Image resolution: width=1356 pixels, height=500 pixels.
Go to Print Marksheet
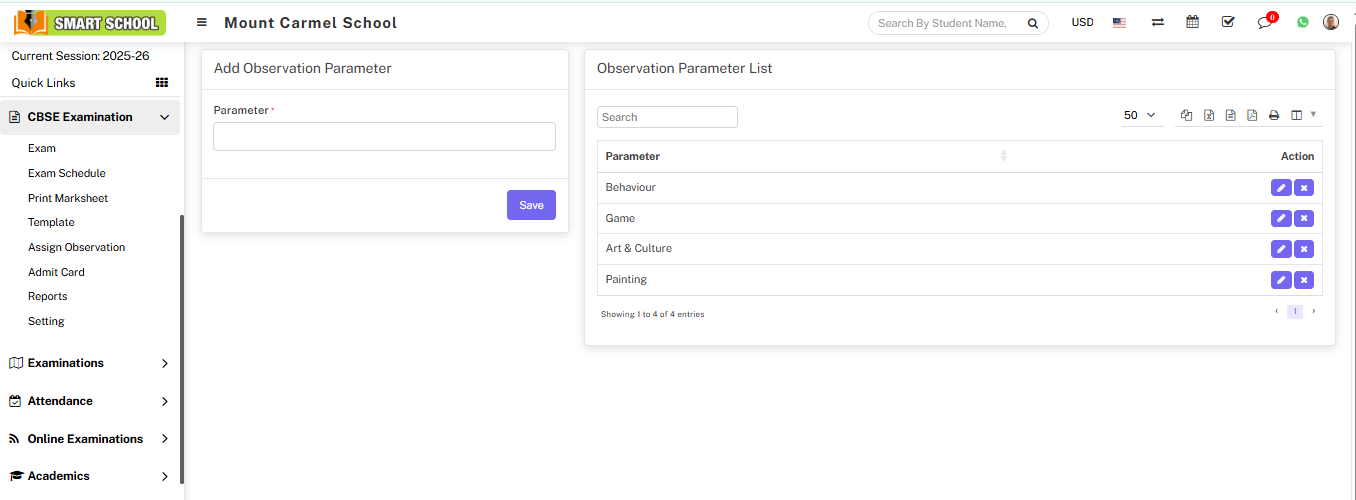coord(68,198)
